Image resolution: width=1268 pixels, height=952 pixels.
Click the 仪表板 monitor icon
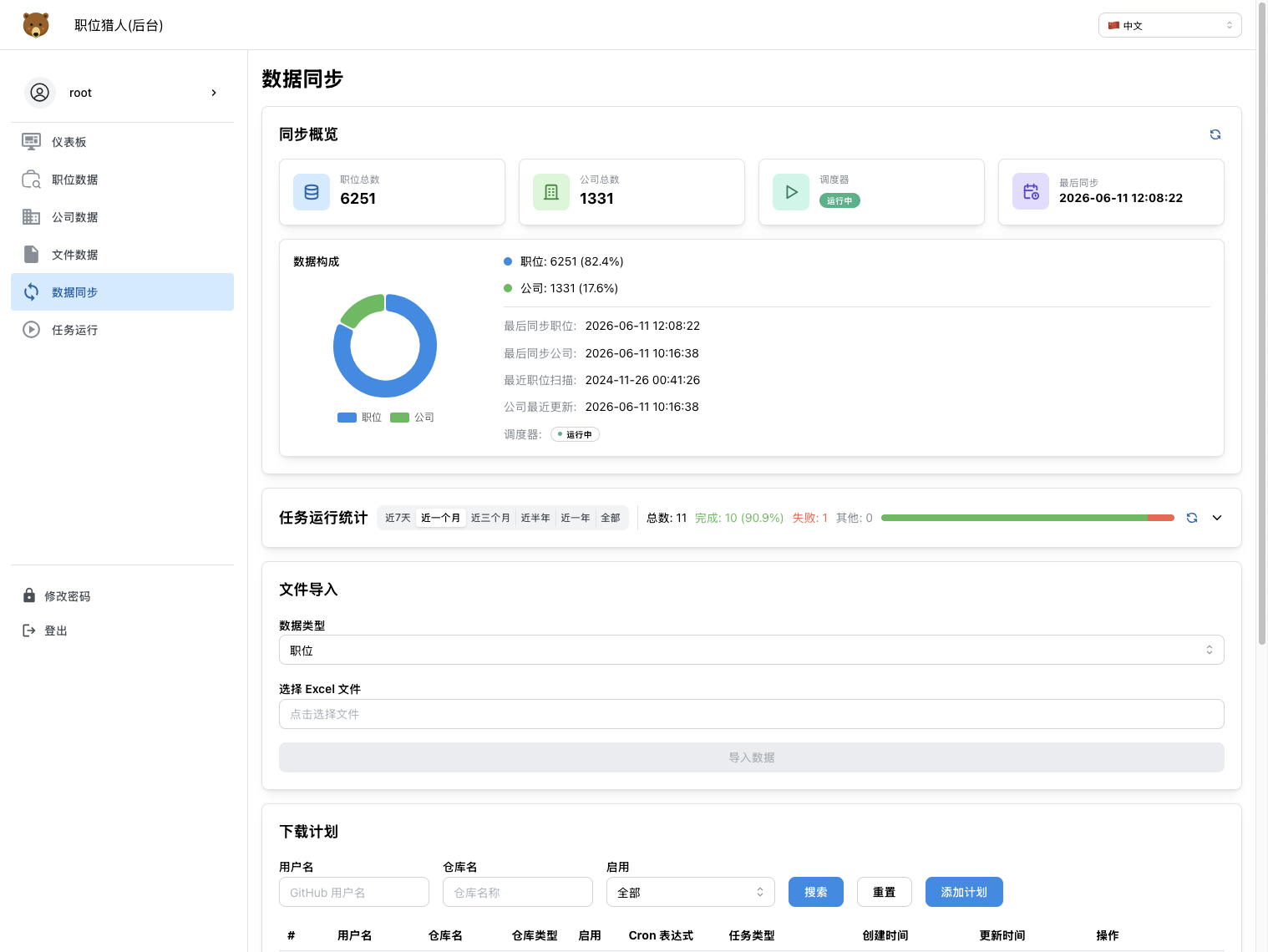pyautogui.click(x=31, y=142)
